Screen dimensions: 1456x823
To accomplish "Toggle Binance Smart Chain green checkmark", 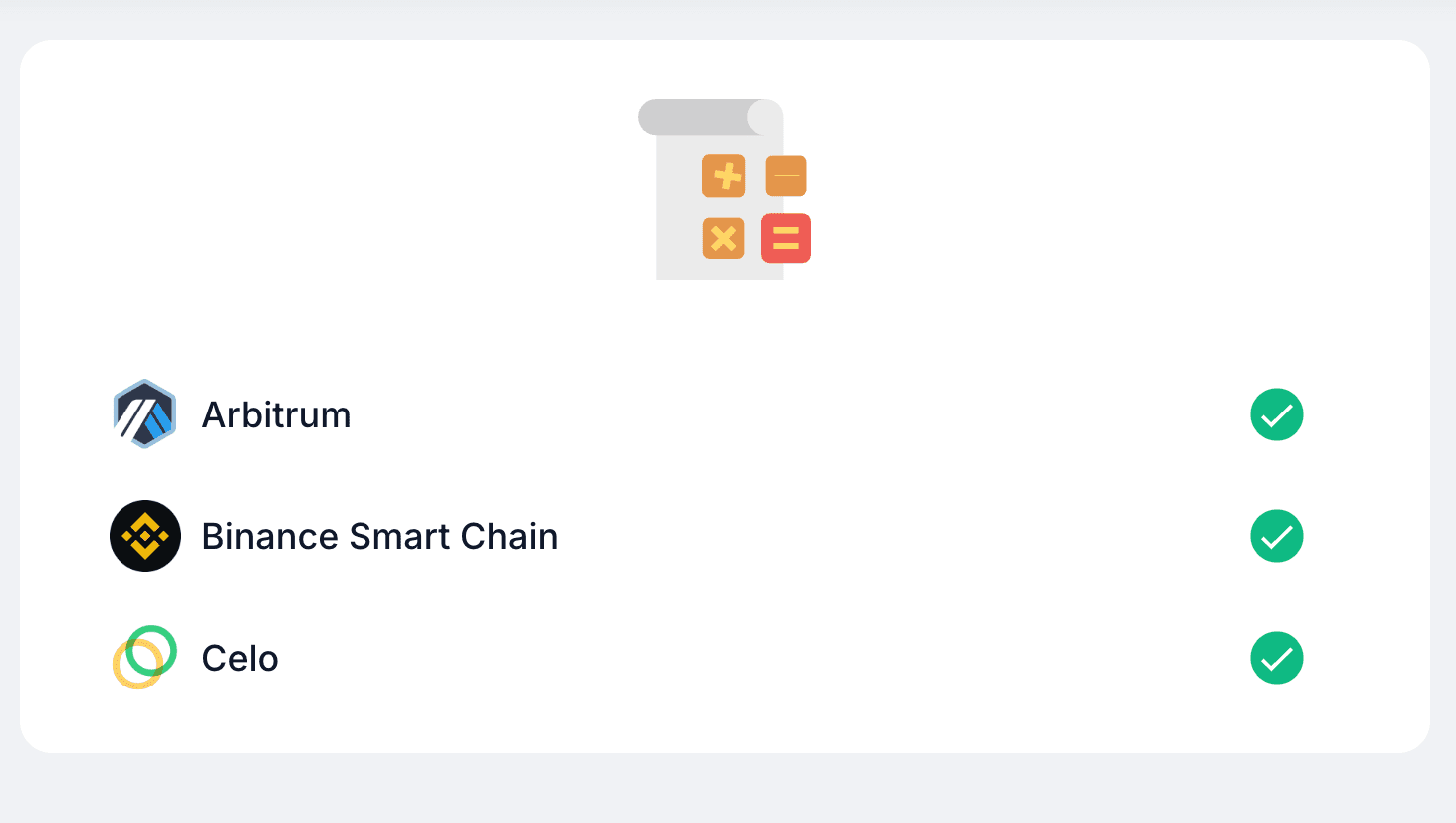I will coord(1277,536).
